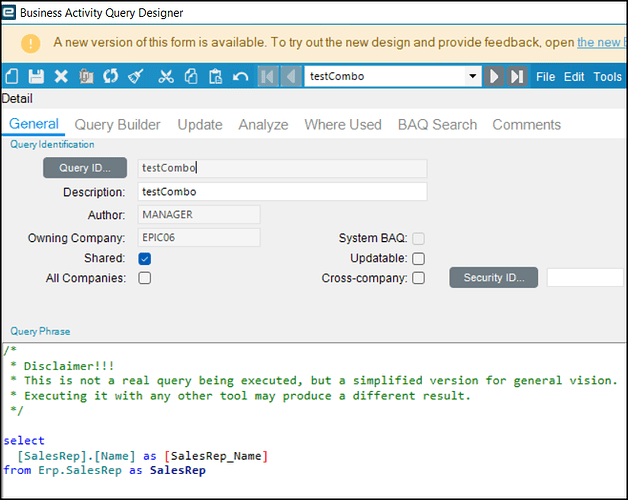This screenshot has width=628, height=500.
Task: Open the testCombo query dropdown
Action: (x=473, y=77)
